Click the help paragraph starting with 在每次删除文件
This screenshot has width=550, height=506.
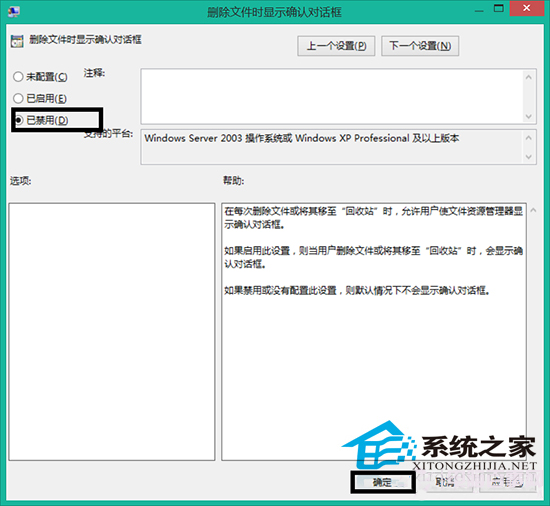[x=374, y=218]
